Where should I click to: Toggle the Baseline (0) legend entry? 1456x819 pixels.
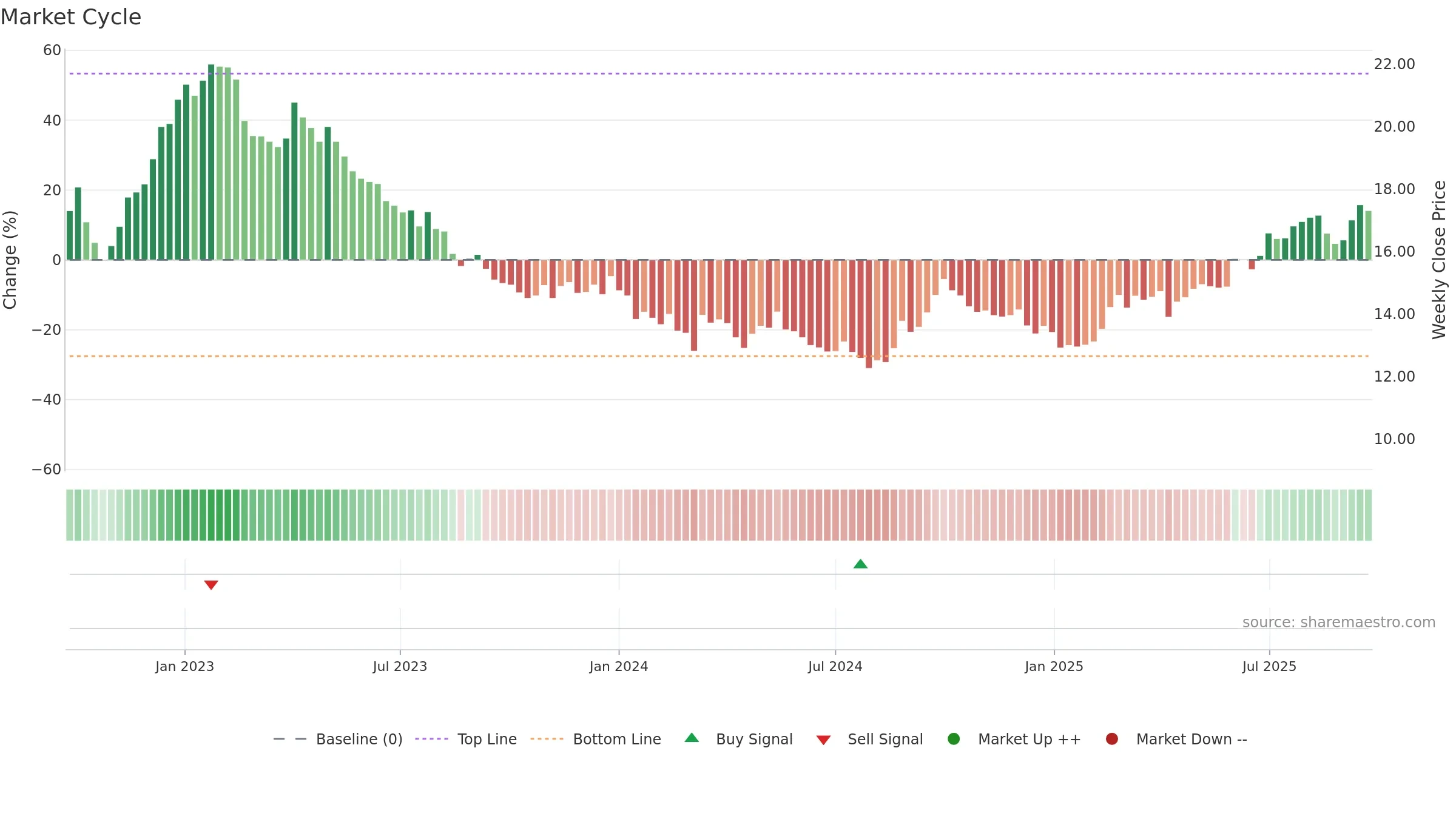pyautogui.click(x=338, y=739)
